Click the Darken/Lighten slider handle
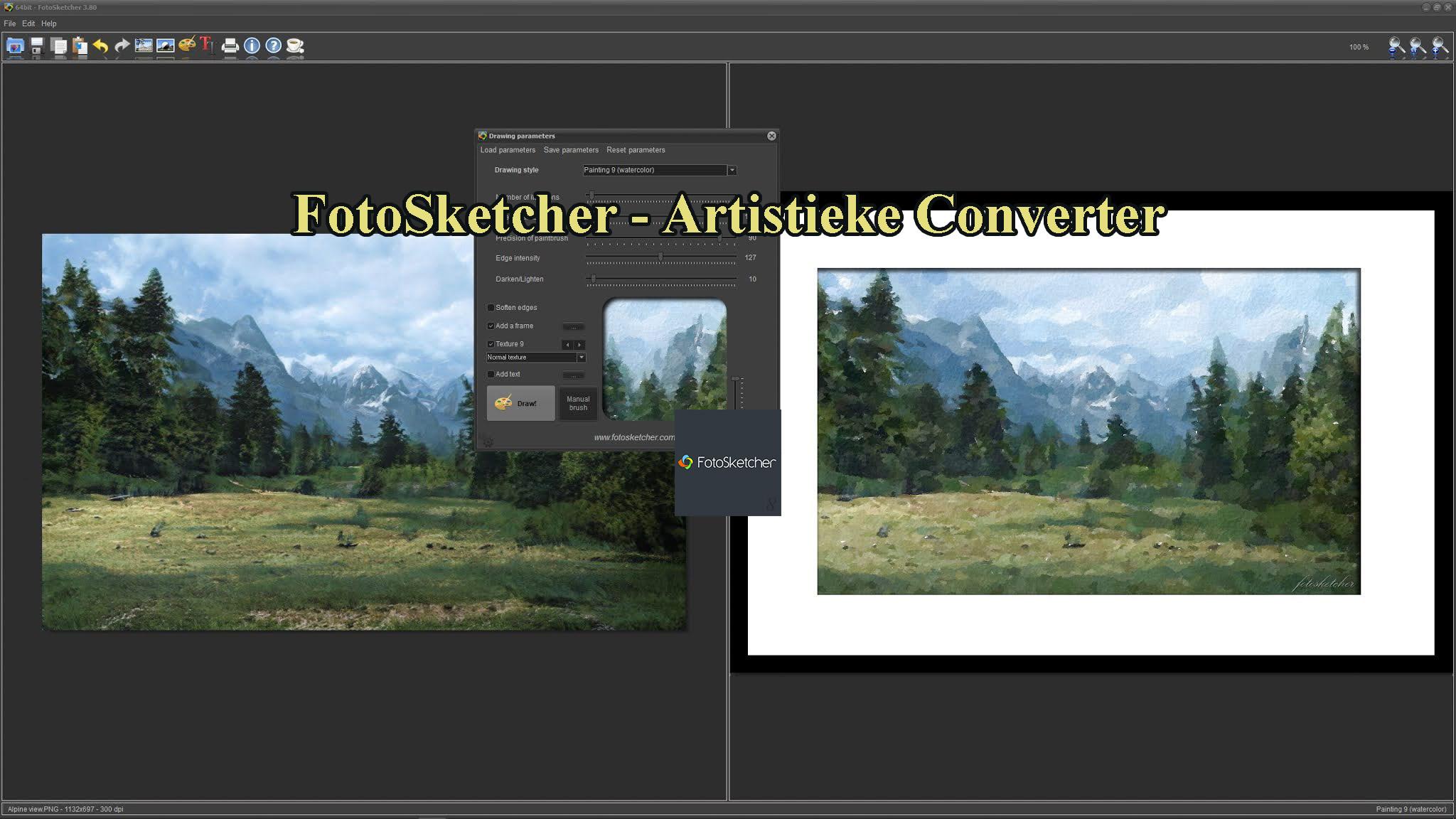1456x819 pixels. tap(594, 278)
